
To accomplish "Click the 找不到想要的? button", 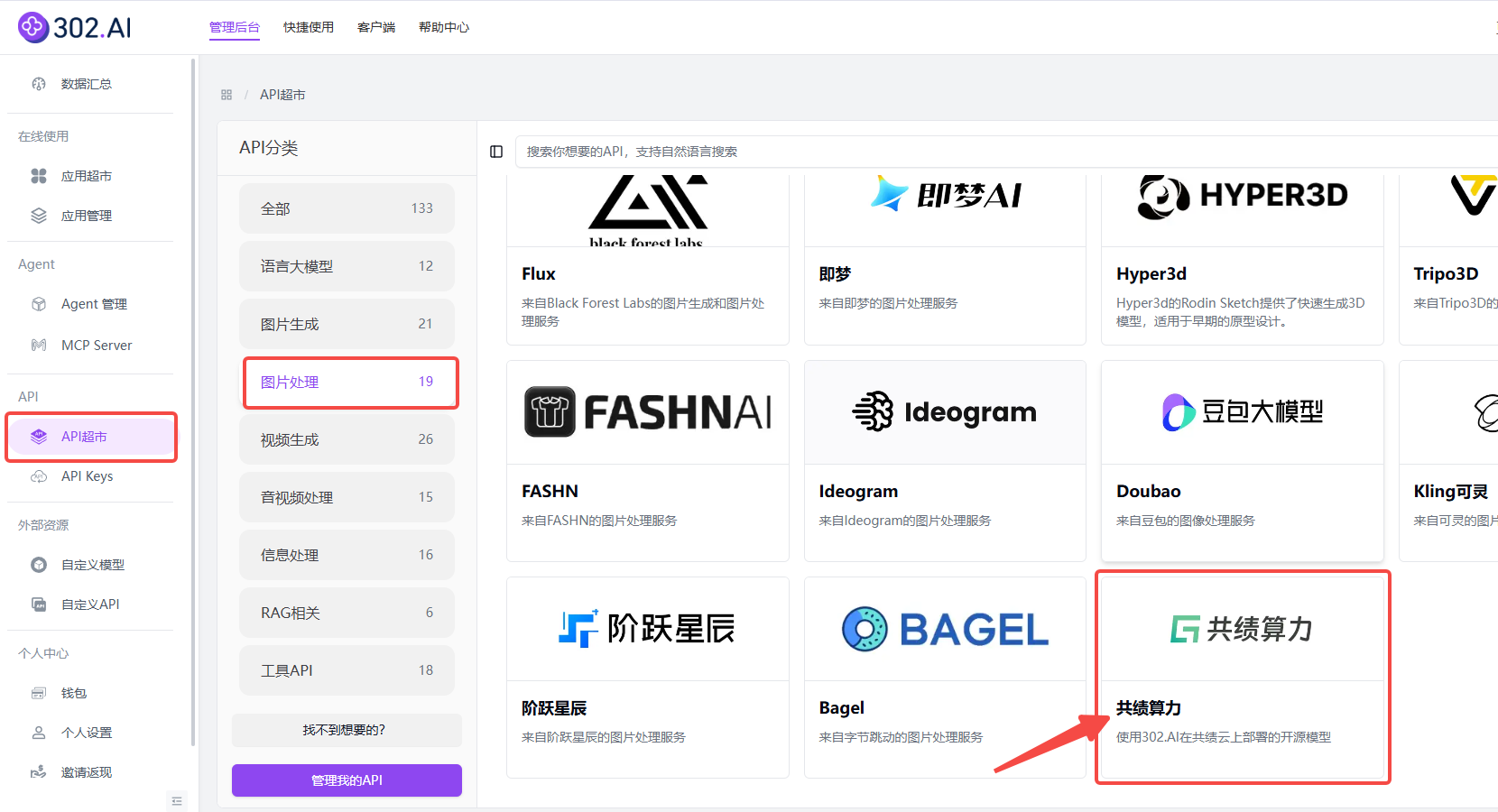I will (x=347, y=730).
